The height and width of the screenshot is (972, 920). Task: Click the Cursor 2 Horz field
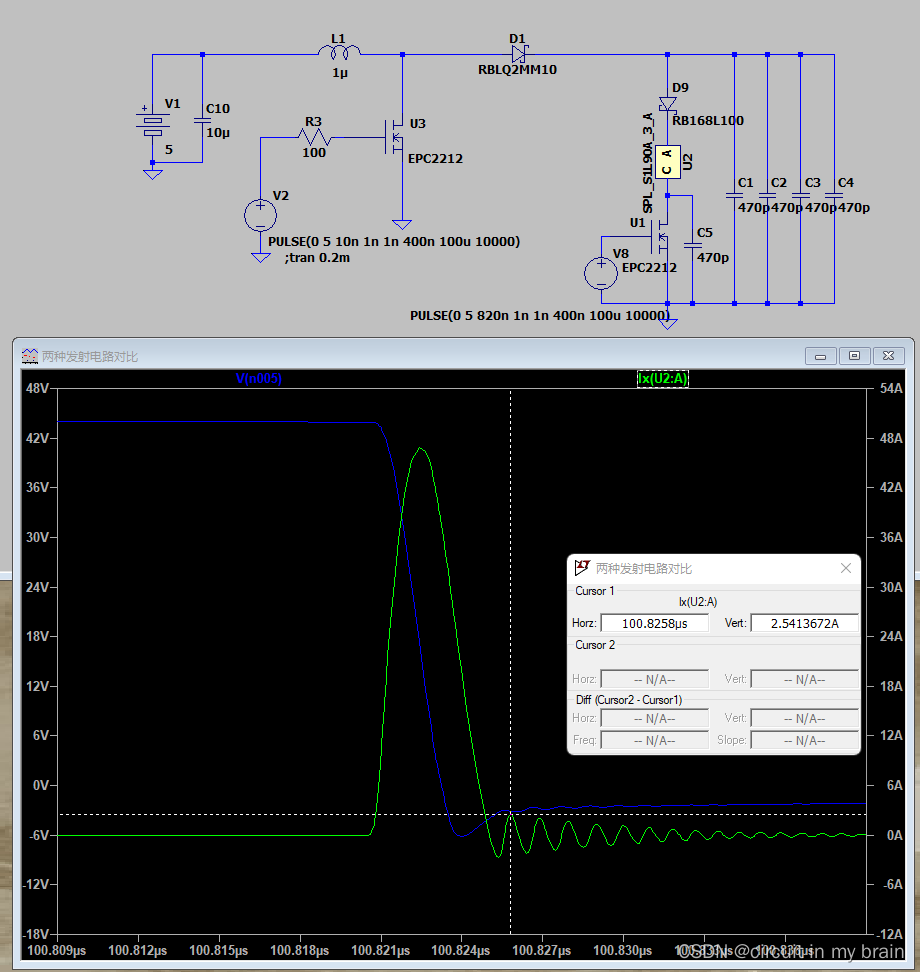click(x=655, y=679)
